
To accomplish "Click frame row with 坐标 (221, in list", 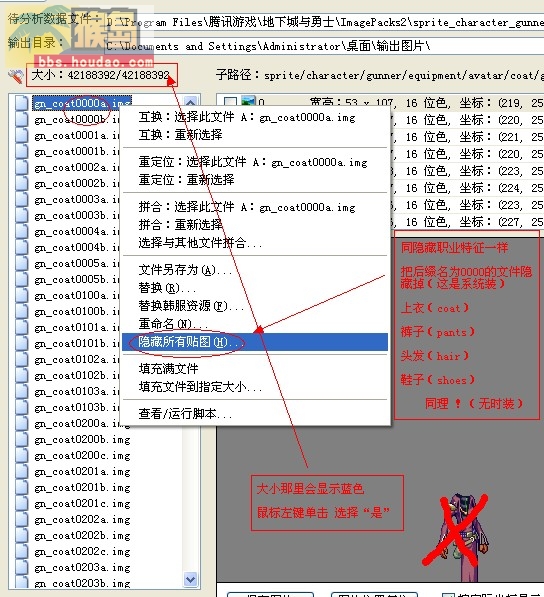I will [x=467, y=137].
